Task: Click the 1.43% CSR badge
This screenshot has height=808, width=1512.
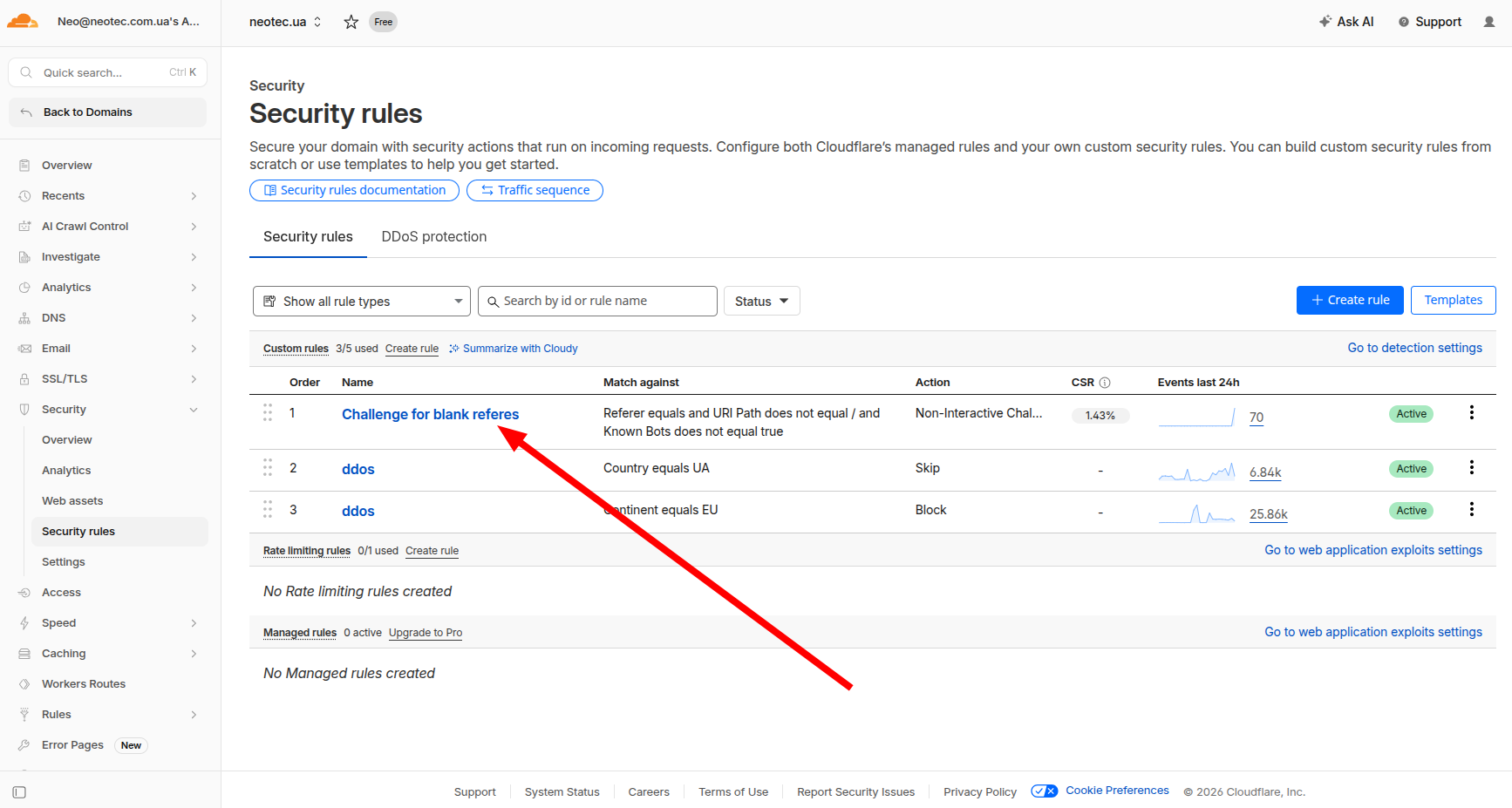Action: 1100,416
